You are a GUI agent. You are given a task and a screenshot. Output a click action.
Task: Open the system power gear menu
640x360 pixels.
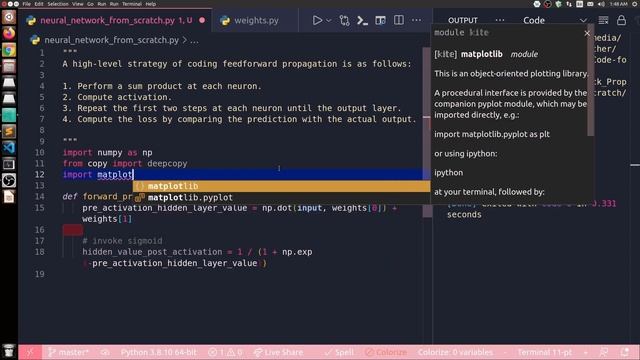tap(635, 4)
